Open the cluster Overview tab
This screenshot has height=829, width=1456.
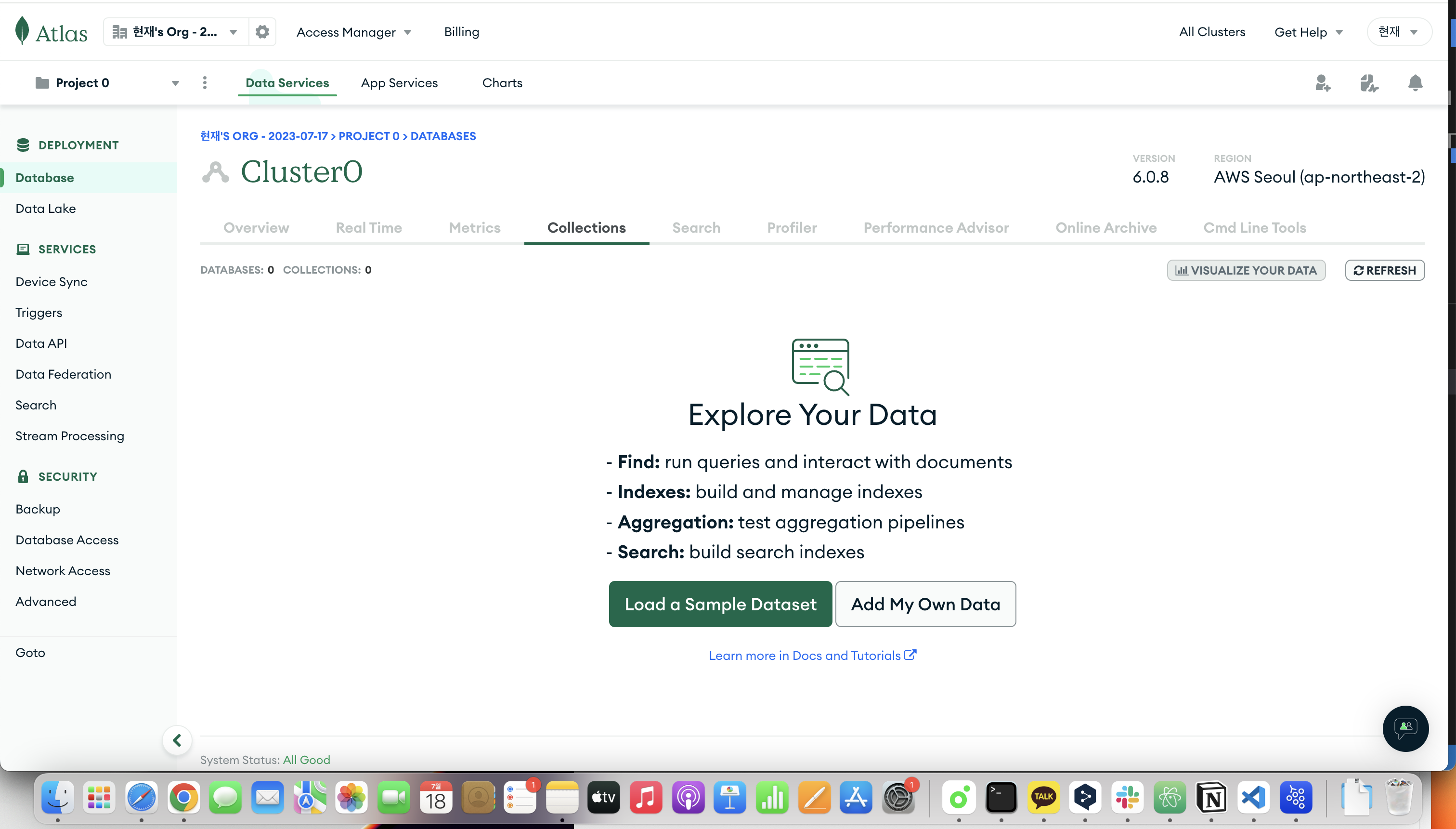[x=256, y=228]
